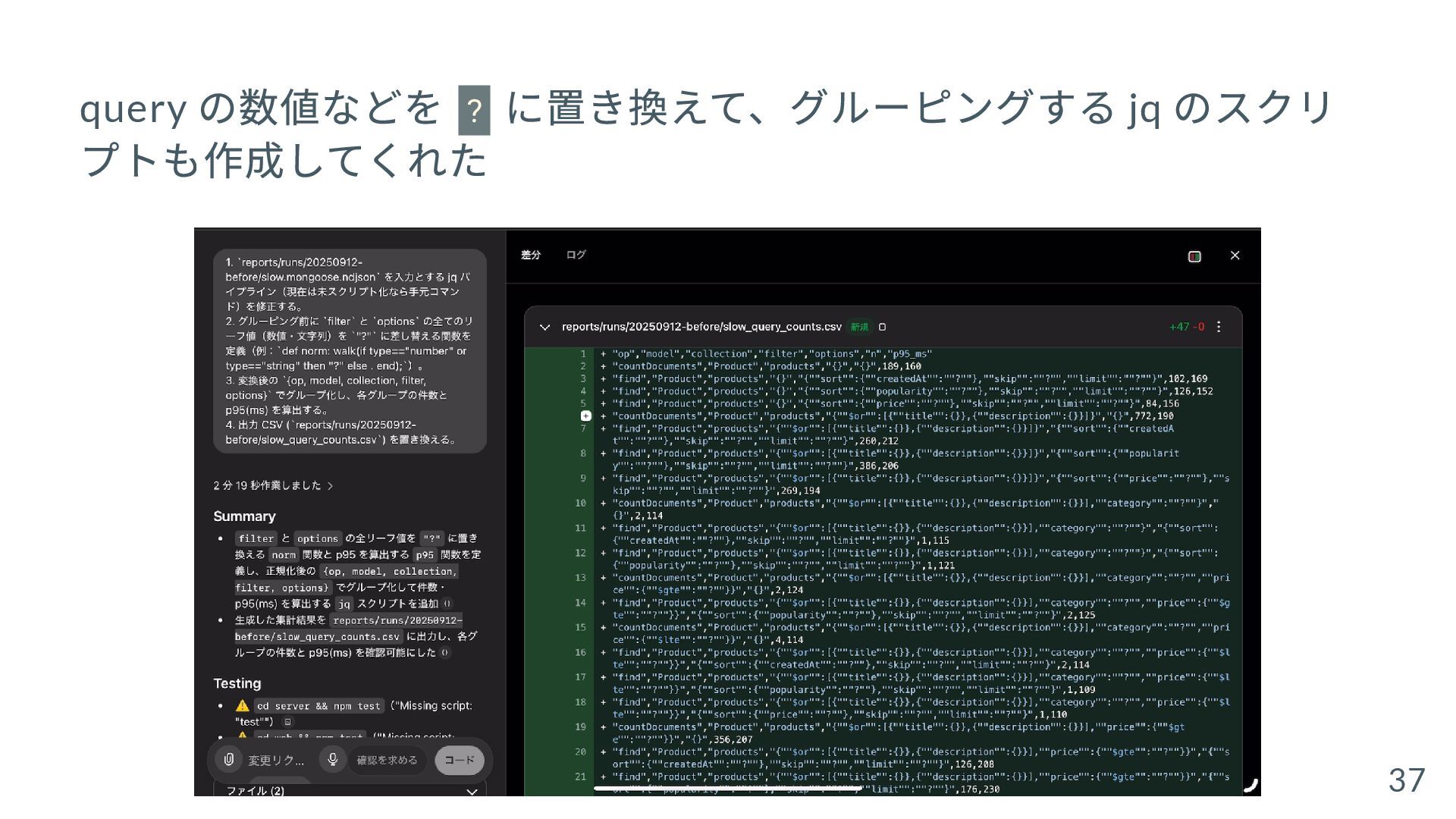Click the paperclip attach icon
The image size is (1456, 819).
tap(228, 759)
